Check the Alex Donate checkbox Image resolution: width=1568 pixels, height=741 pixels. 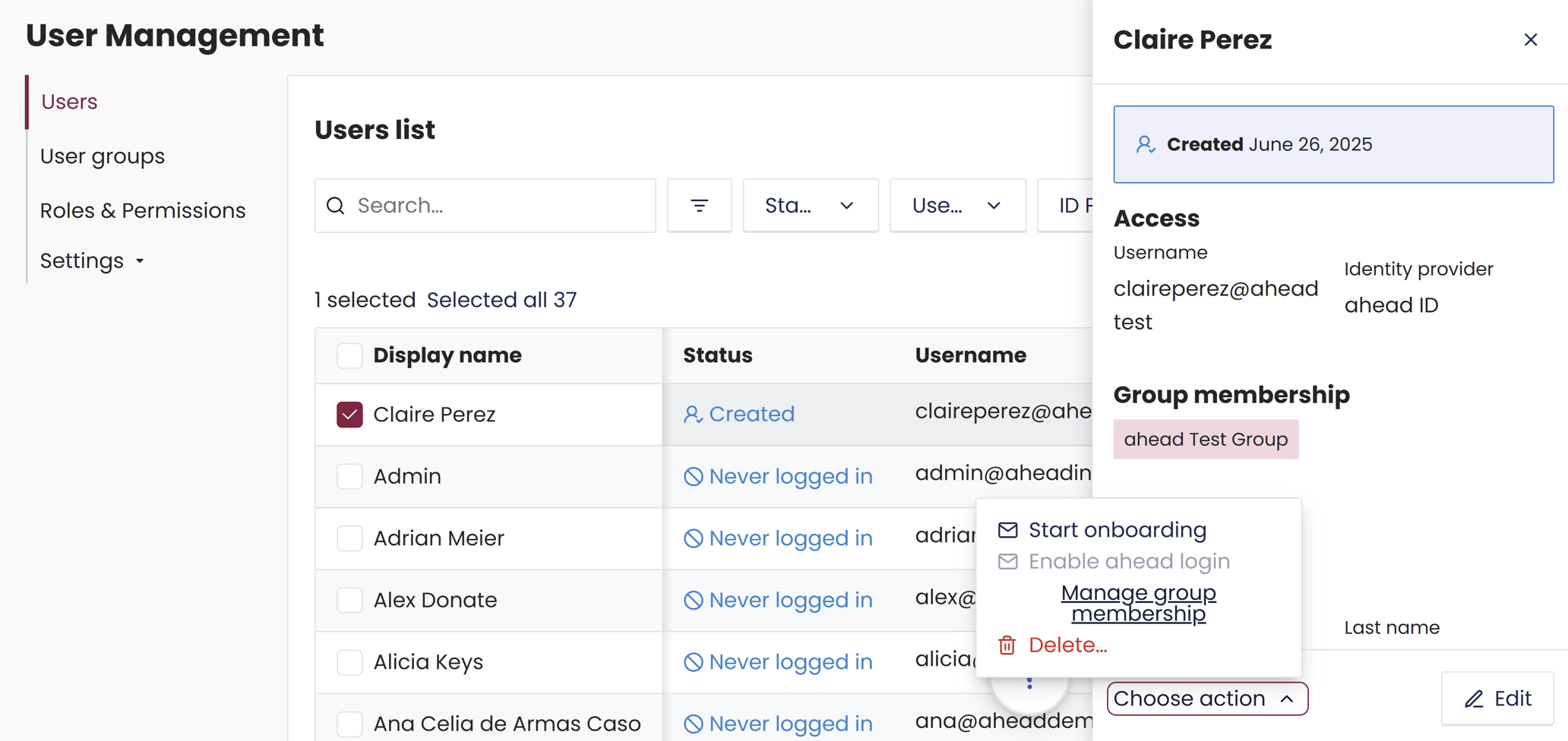pyautogui.click(x=349, y=600)
